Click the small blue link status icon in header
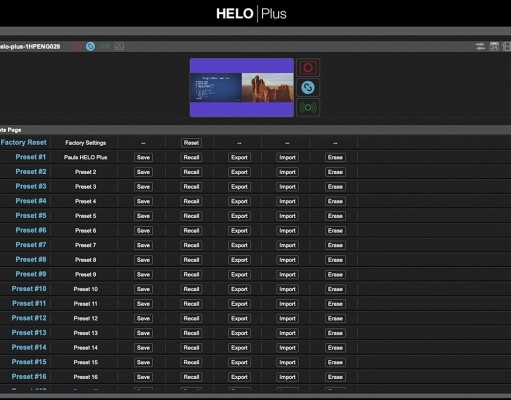Screen dimensions: 511x400 [x=90, y=46]
